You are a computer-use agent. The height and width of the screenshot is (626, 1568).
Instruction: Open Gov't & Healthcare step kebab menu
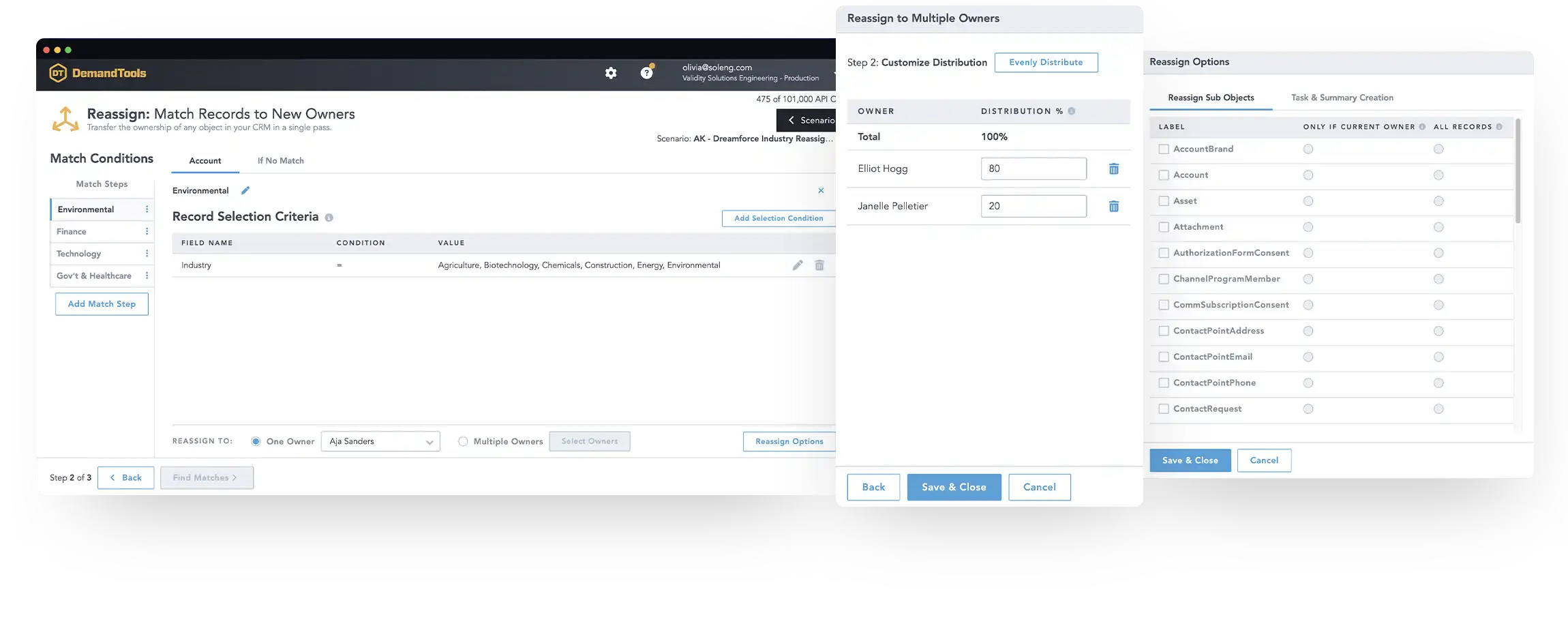(x=147, y=275)
